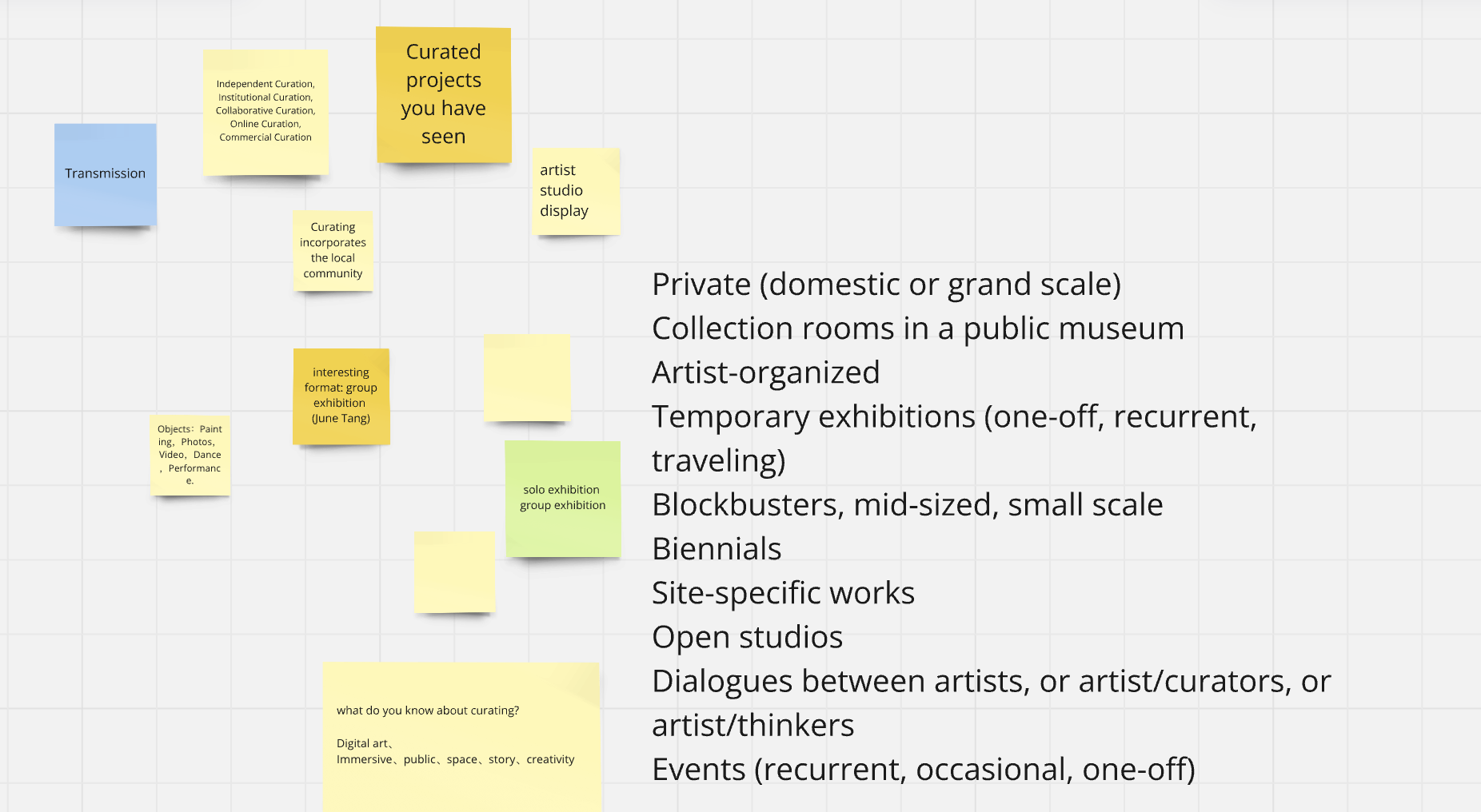Click the 'Events (recurrent, occasional, one-off)' line
The image size is (1481, 812).
point(923,769)
